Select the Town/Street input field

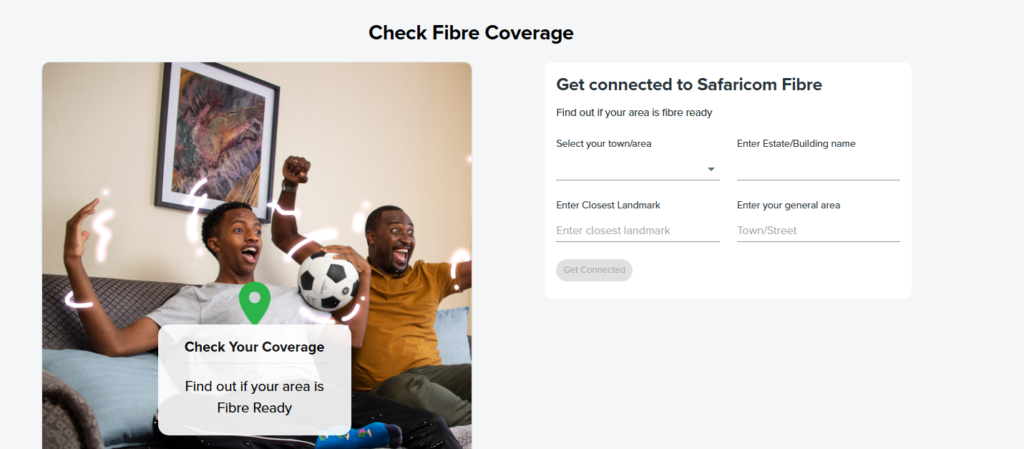pos(818,230)
